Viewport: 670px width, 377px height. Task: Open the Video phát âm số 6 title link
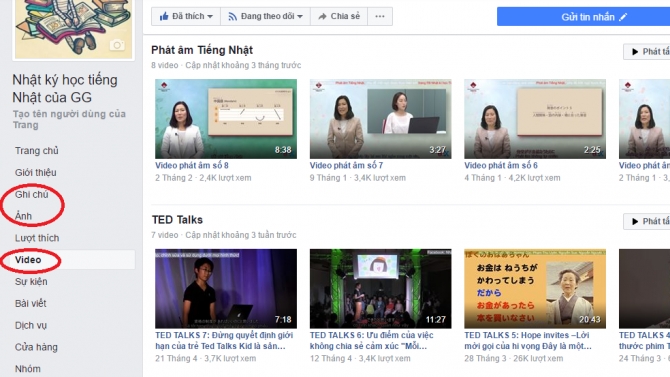501,165
